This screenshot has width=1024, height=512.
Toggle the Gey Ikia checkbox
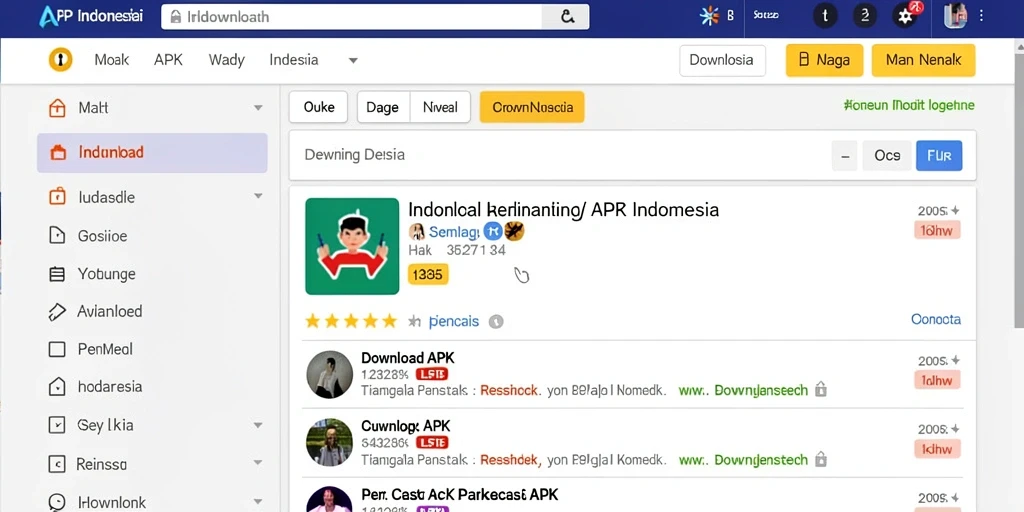click(57, 426)
